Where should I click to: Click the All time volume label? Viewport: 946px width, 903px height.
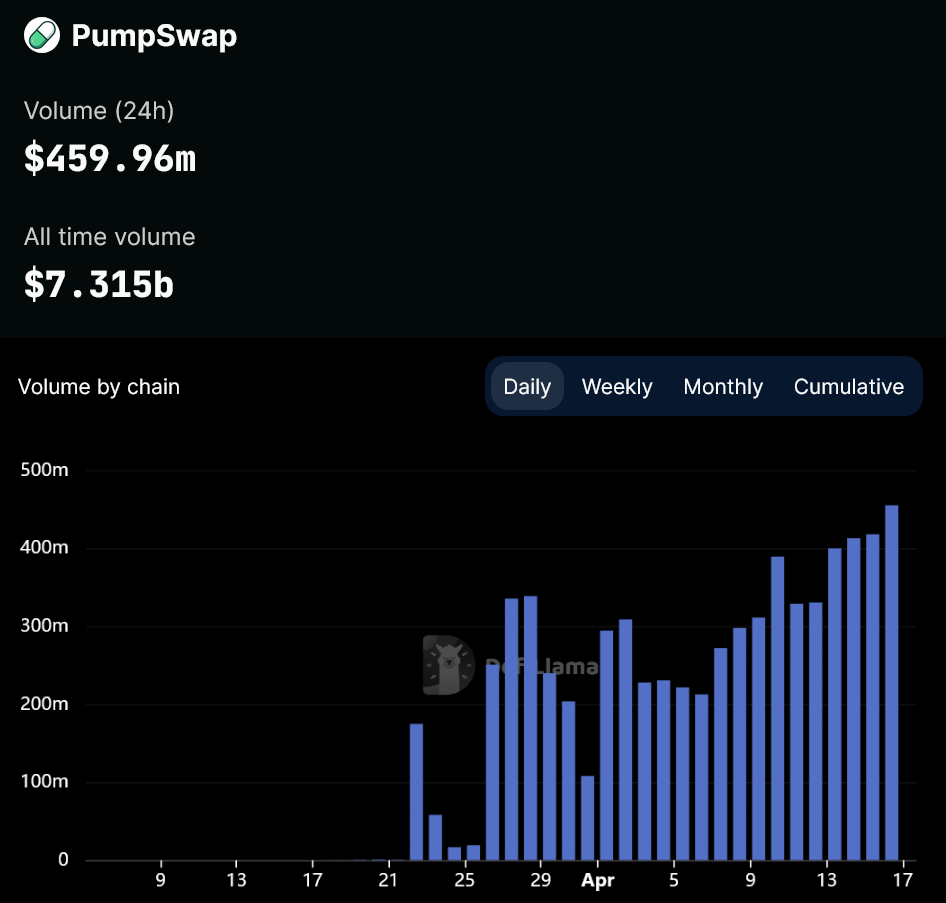(x=110, y=237)
